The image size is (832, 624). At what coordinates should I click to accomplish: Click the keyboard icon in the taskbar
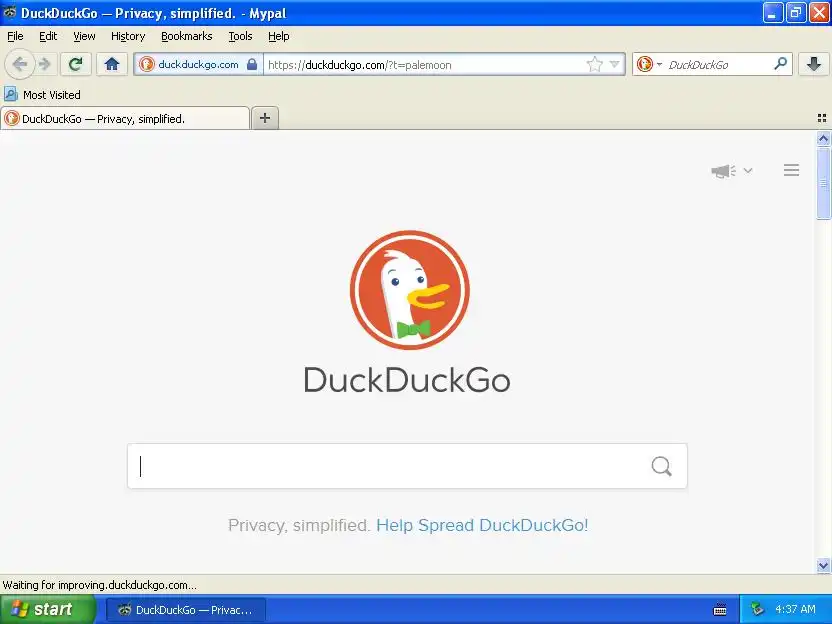click(x=720, y=609)
